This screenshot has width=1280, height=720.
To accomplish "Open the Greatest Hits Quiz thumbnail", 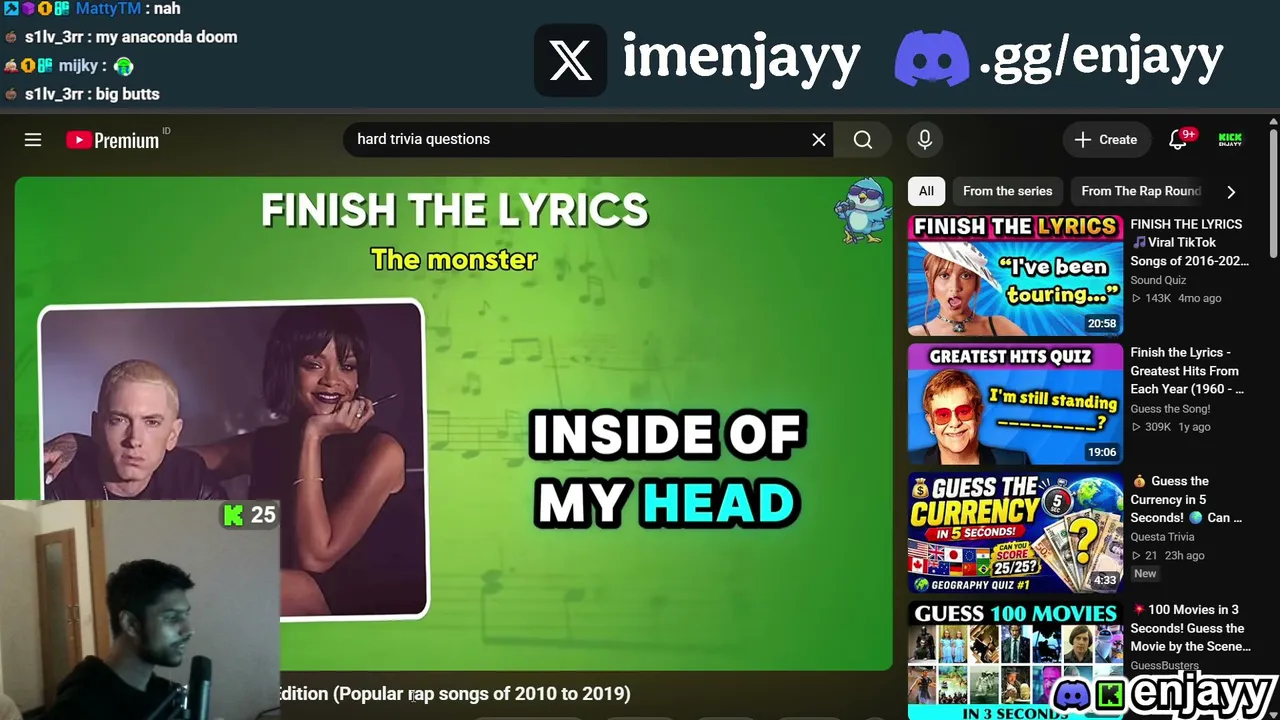I will coord(1015,404).
